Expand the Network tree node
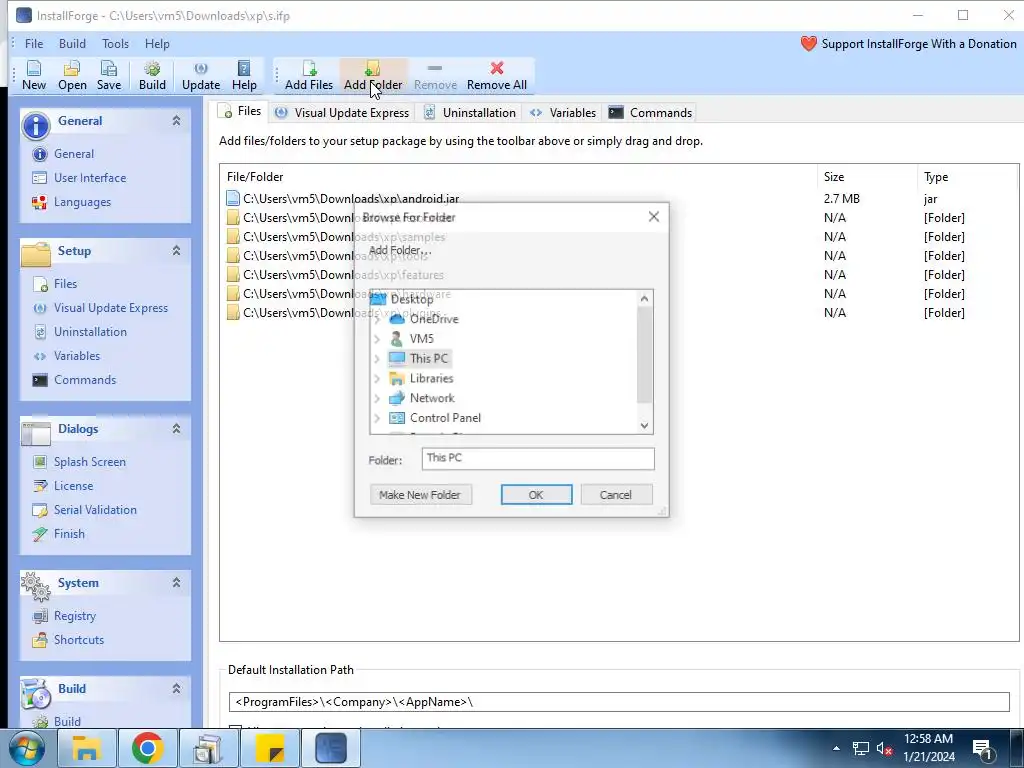The height and width of the screenshot is (768, 1024). tap(377, 398)
